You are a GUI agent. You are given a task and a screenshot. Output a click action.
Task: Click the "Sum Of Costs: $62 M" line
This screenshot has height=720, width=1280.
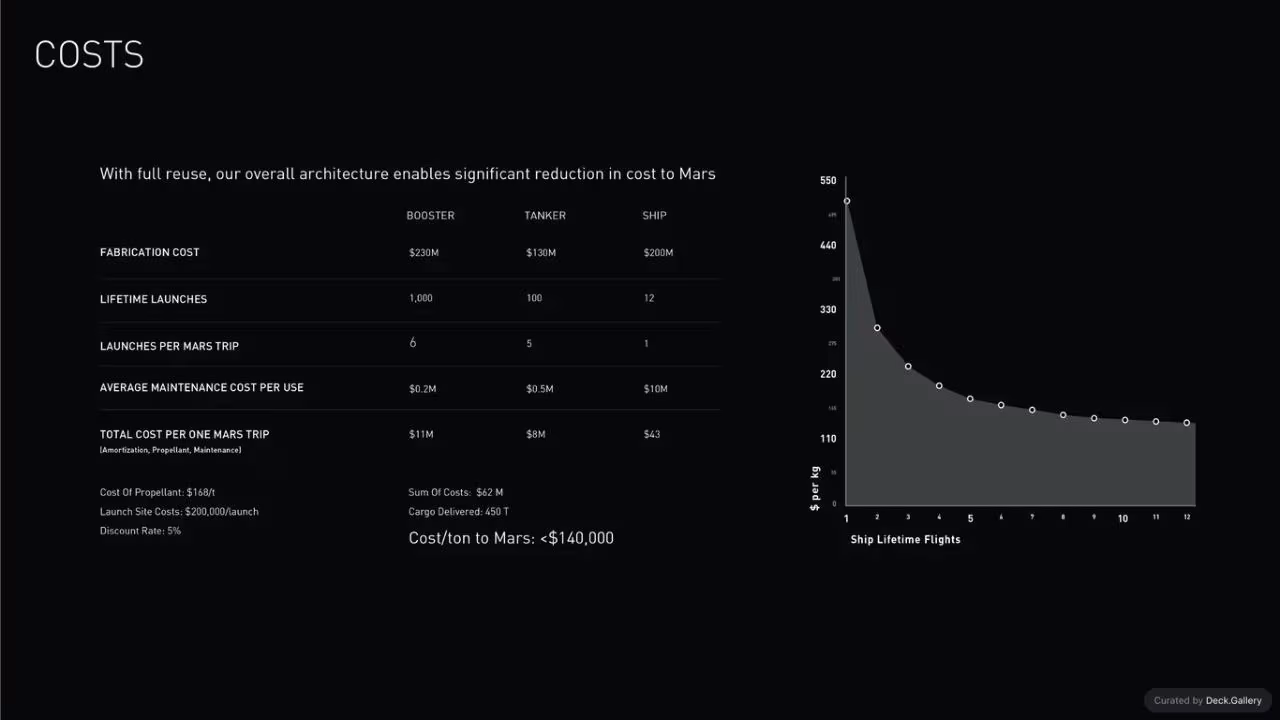coord(456,492)
